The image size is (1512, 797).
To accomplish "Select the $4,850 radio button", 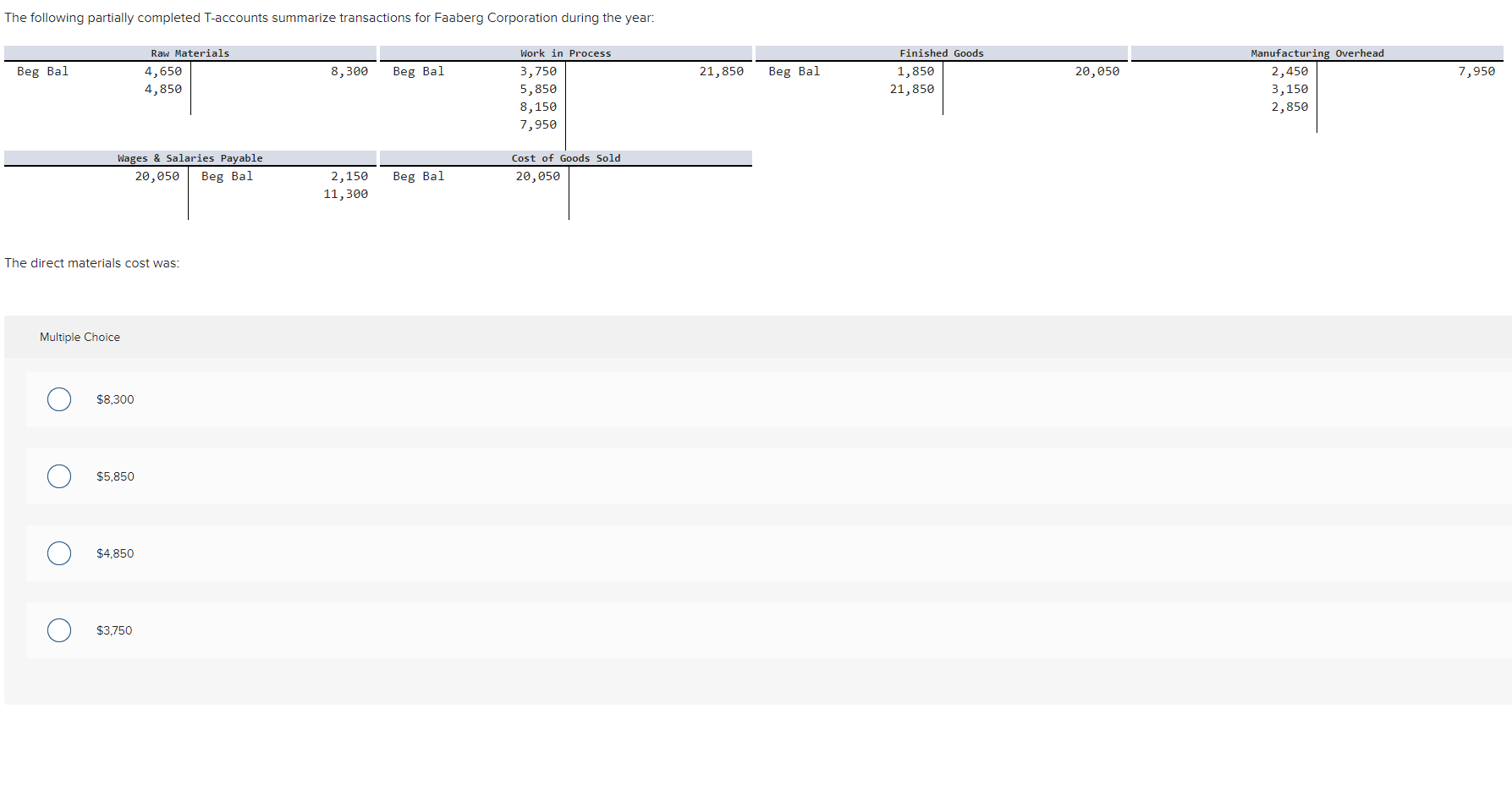I will (59, 553).
